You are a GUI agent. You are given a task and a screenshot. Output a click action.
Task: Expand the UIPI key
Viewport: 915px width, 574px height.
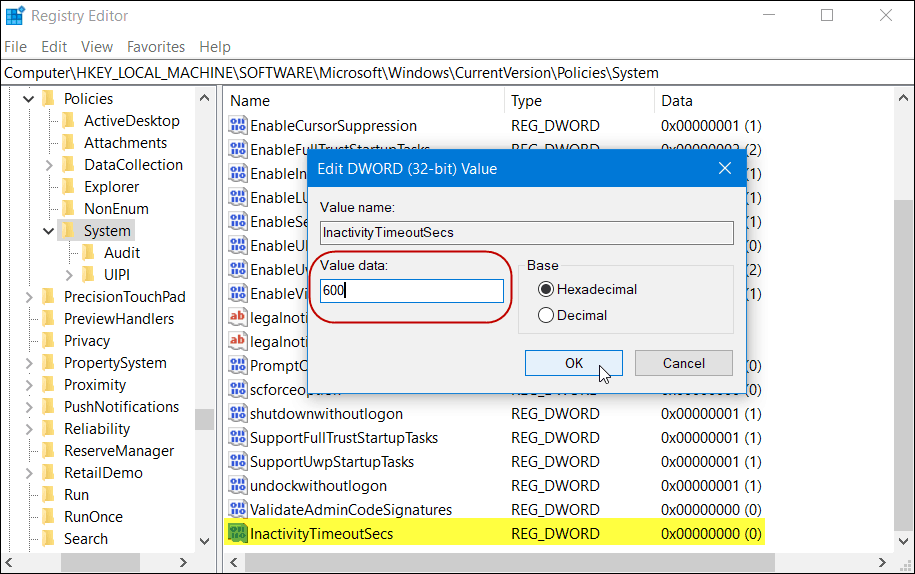point(69,275)
